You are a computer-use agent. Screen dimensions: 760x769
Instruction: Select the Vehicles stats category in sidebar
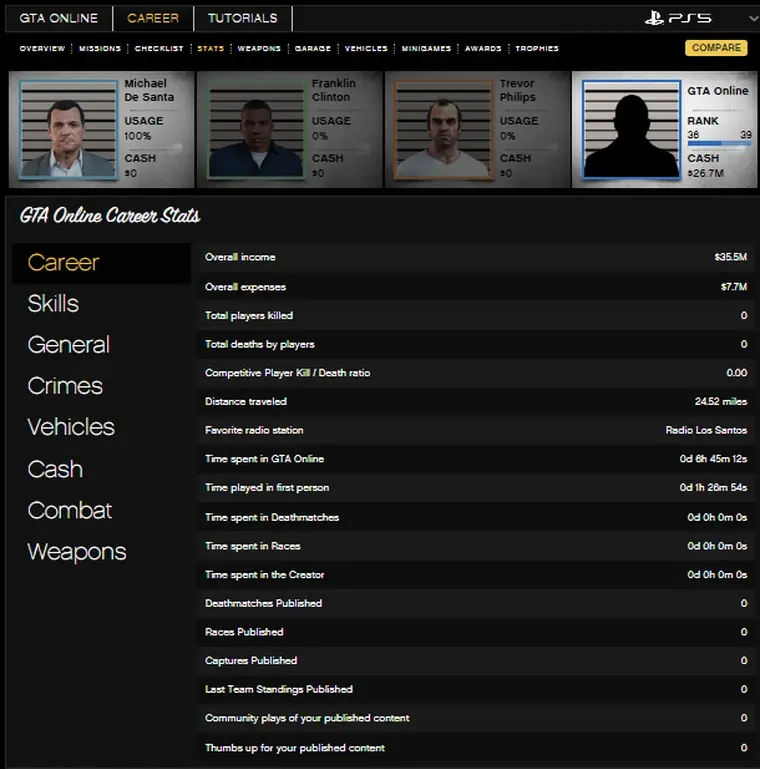(71, 427)
